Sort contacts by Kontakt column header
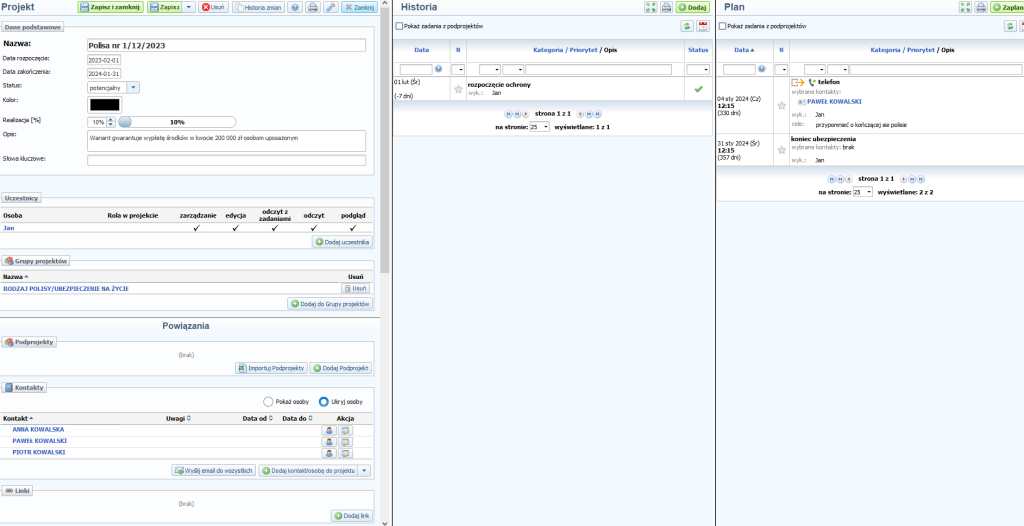The width and height of the screenshot is (1024, 526). click(18, 418)
